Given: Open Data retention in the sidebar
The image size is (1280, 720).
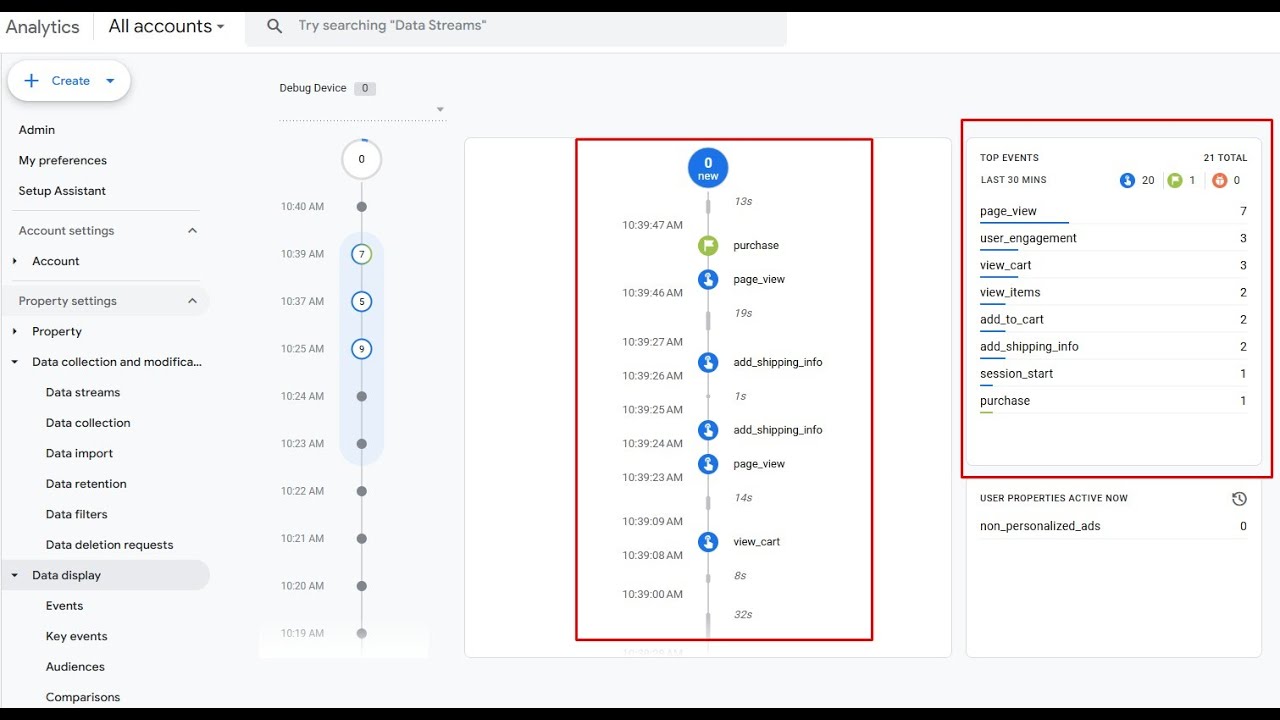Looking at the screenshot, I should point(86,484).
